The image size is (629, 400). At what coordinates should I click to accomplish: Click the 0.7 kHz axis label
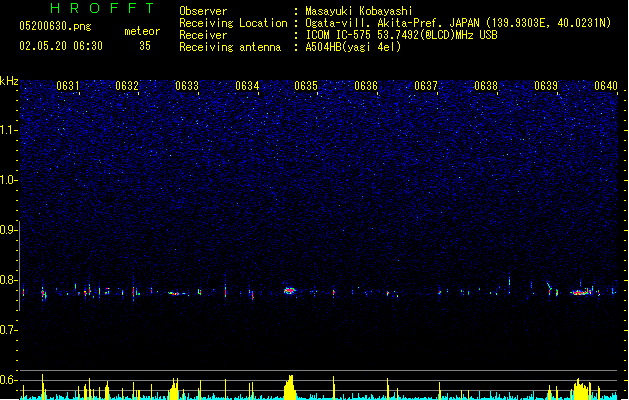[9, 330]
